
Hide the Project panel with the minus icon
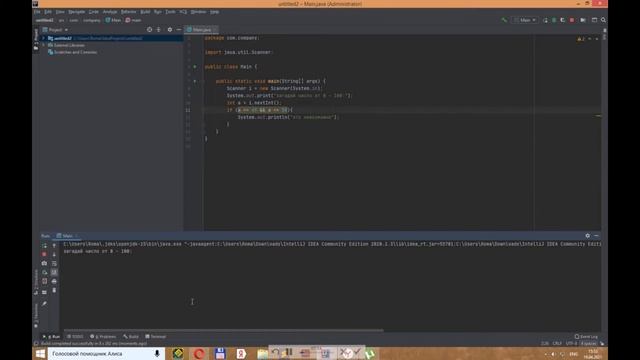point(179,30)
